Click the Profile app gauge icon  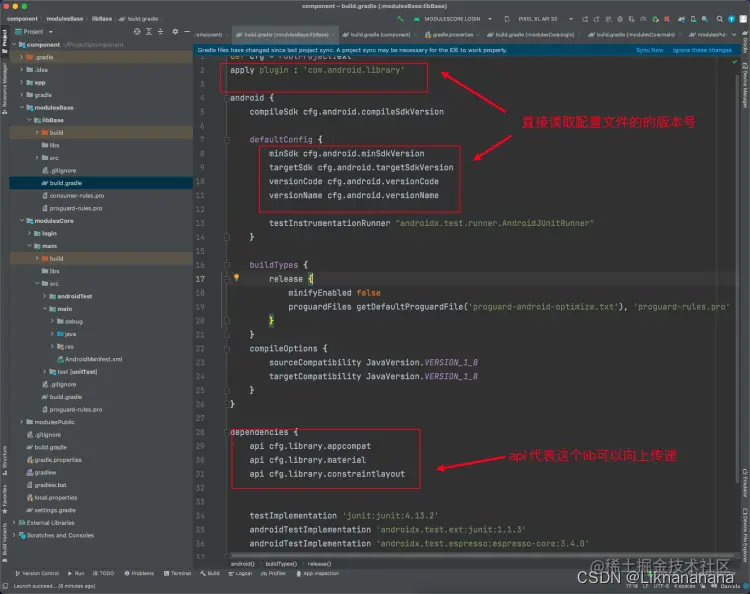click(643, 19)
